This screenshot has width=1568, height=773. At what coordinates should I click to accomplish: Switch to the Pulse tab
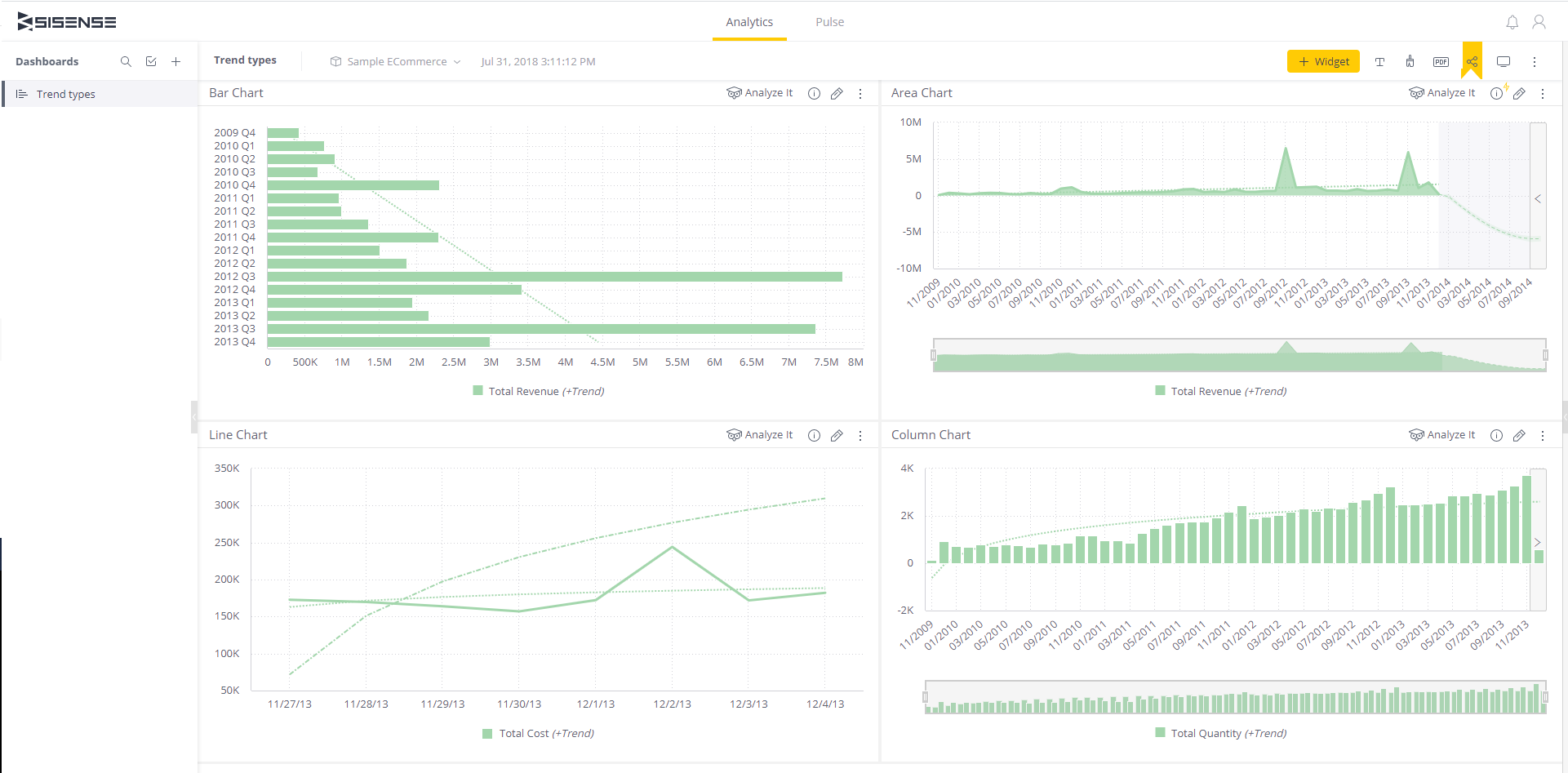click(x=829, y=22)
